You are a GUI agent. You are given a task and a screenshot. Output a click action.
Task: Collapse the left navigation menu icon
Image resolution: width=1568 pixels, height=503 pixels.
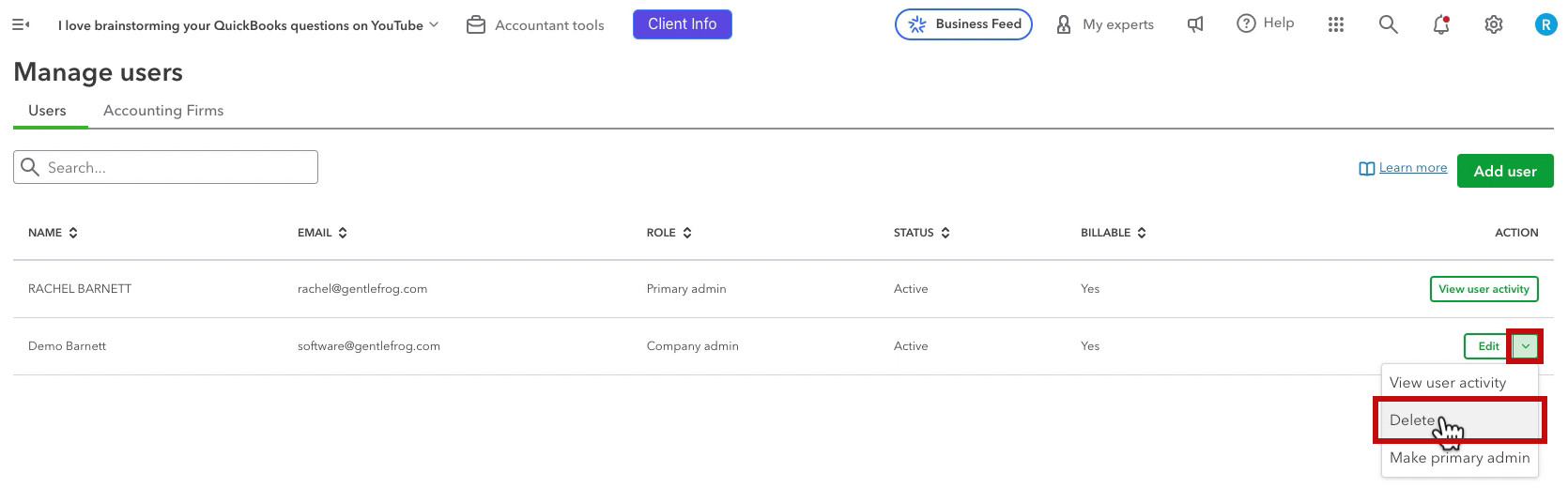click(x=21, y=24)
